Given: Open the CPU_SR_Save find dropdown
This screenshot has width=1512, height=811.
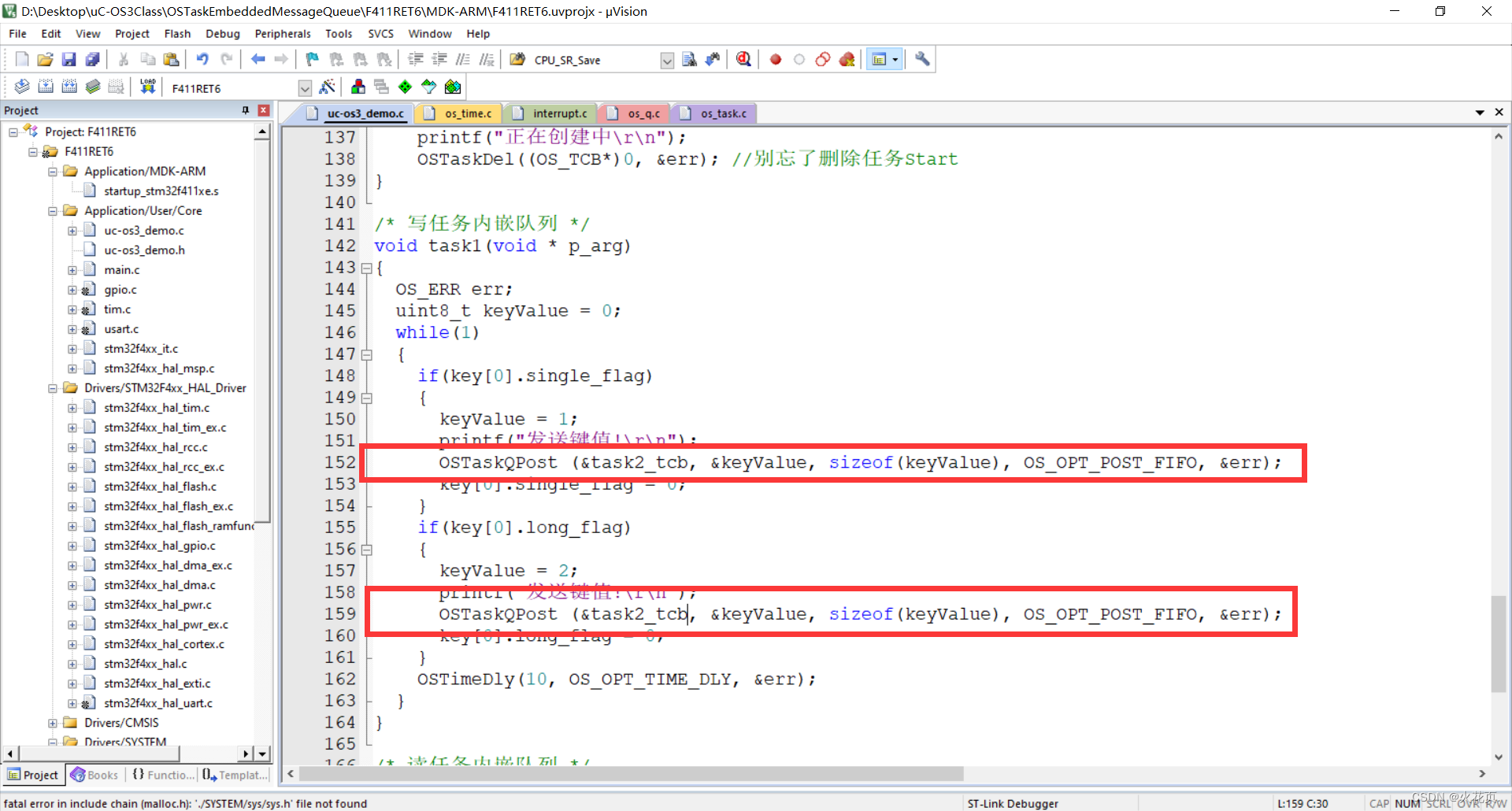Looking at the screenshot, I should tap(667, 61).
